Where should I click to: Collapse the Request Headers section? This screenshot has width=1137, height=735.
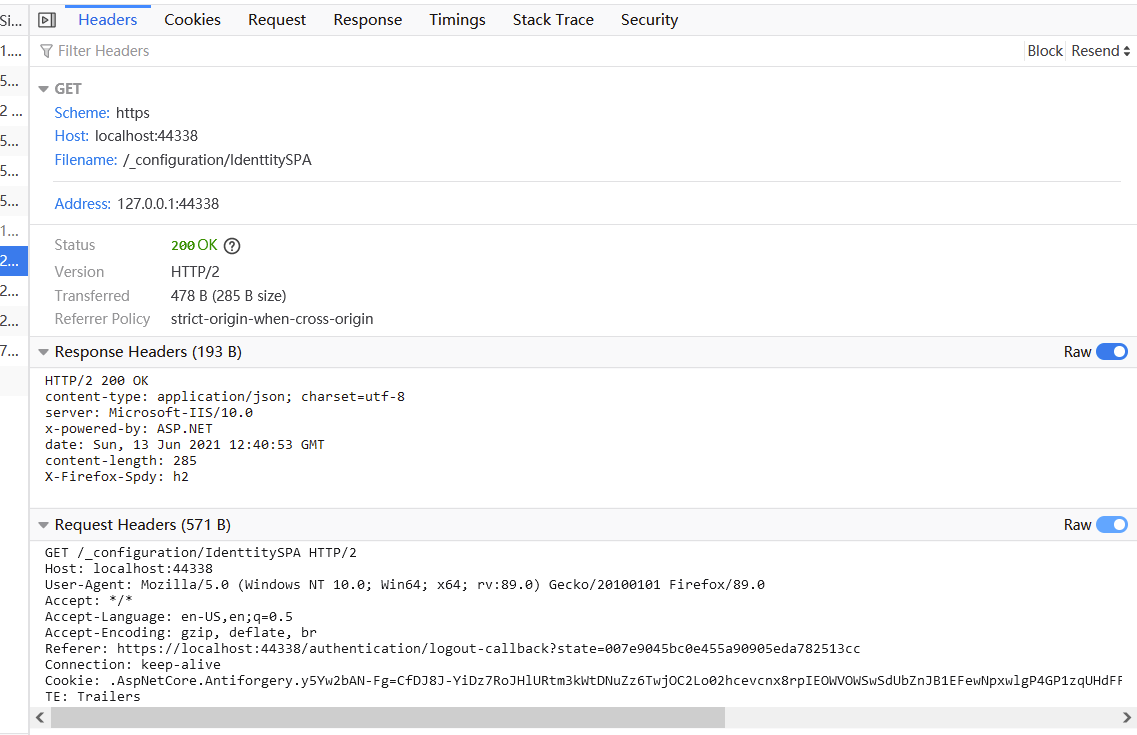point(44,525)
